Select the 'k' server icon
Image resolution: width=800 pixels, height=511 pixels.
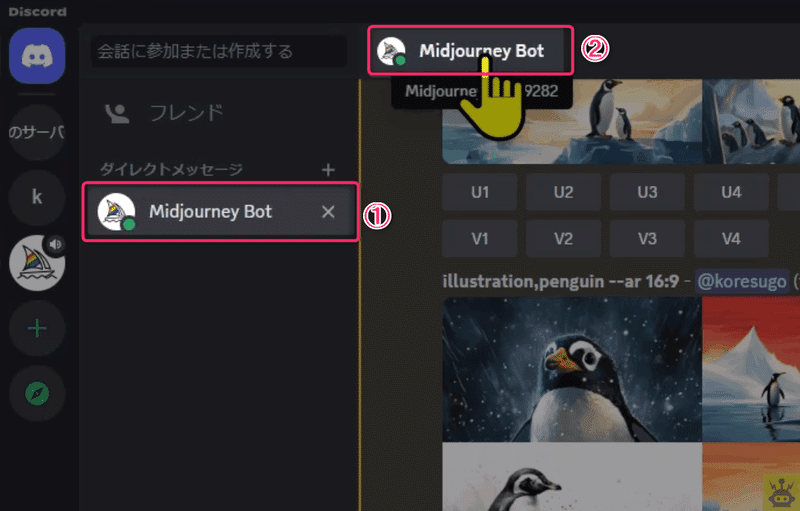(37, 197)
